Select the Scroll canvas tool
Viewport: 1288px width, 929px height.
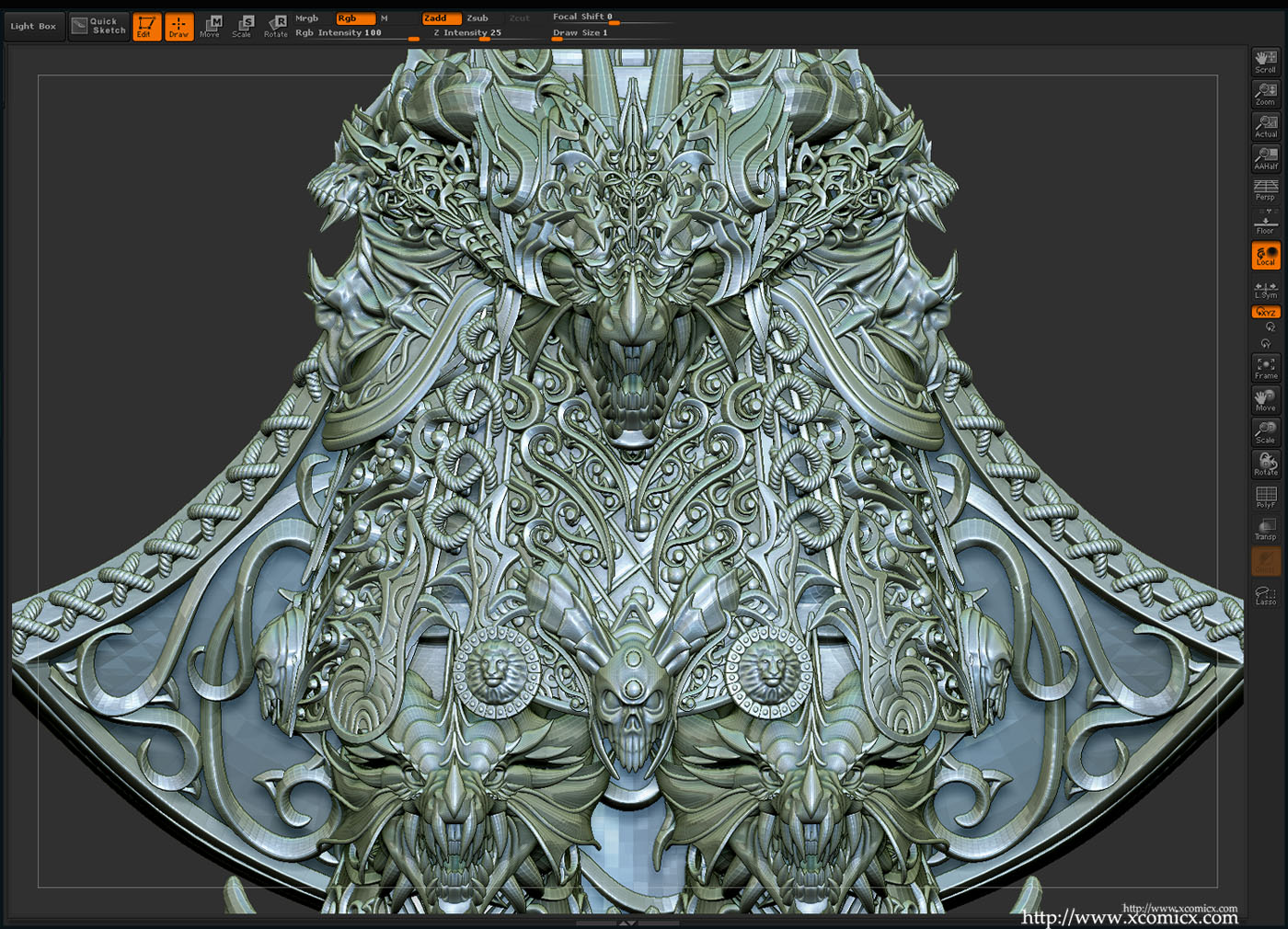1266,62
